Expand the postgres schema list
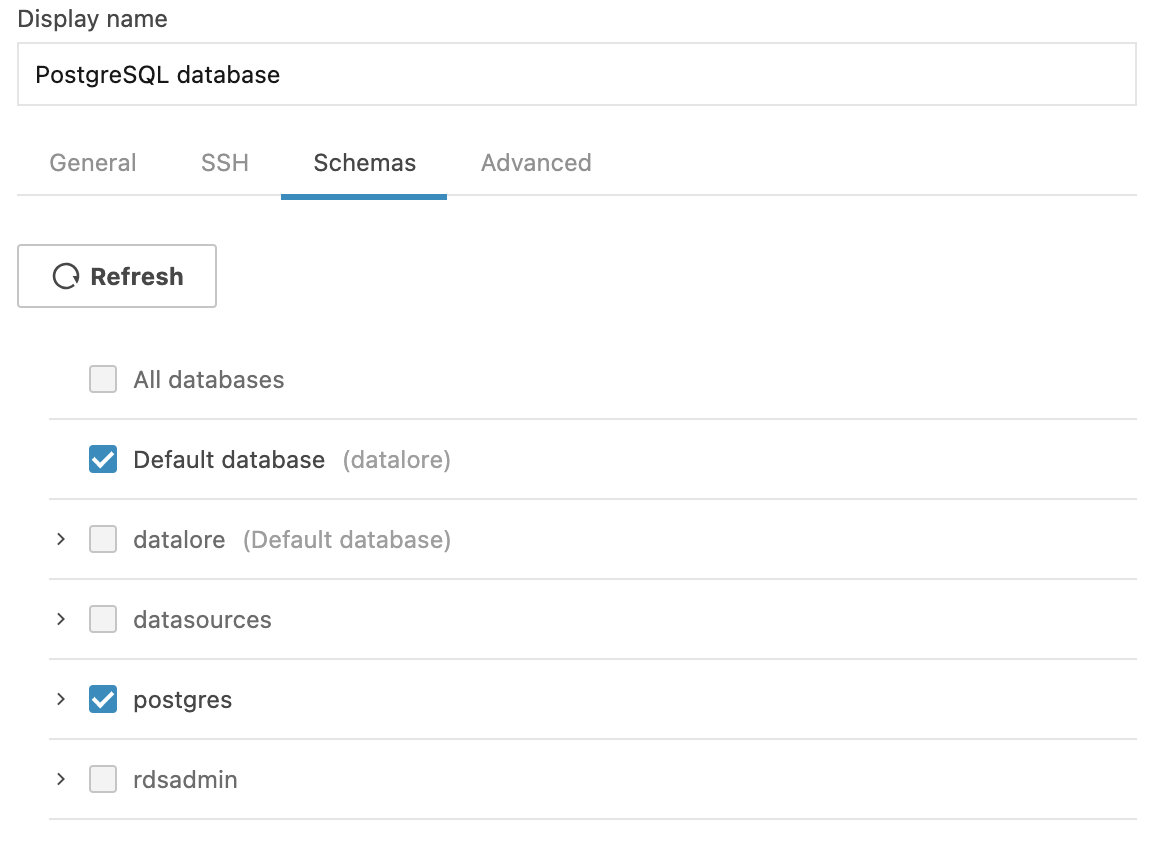 click(x=60, y=699)
